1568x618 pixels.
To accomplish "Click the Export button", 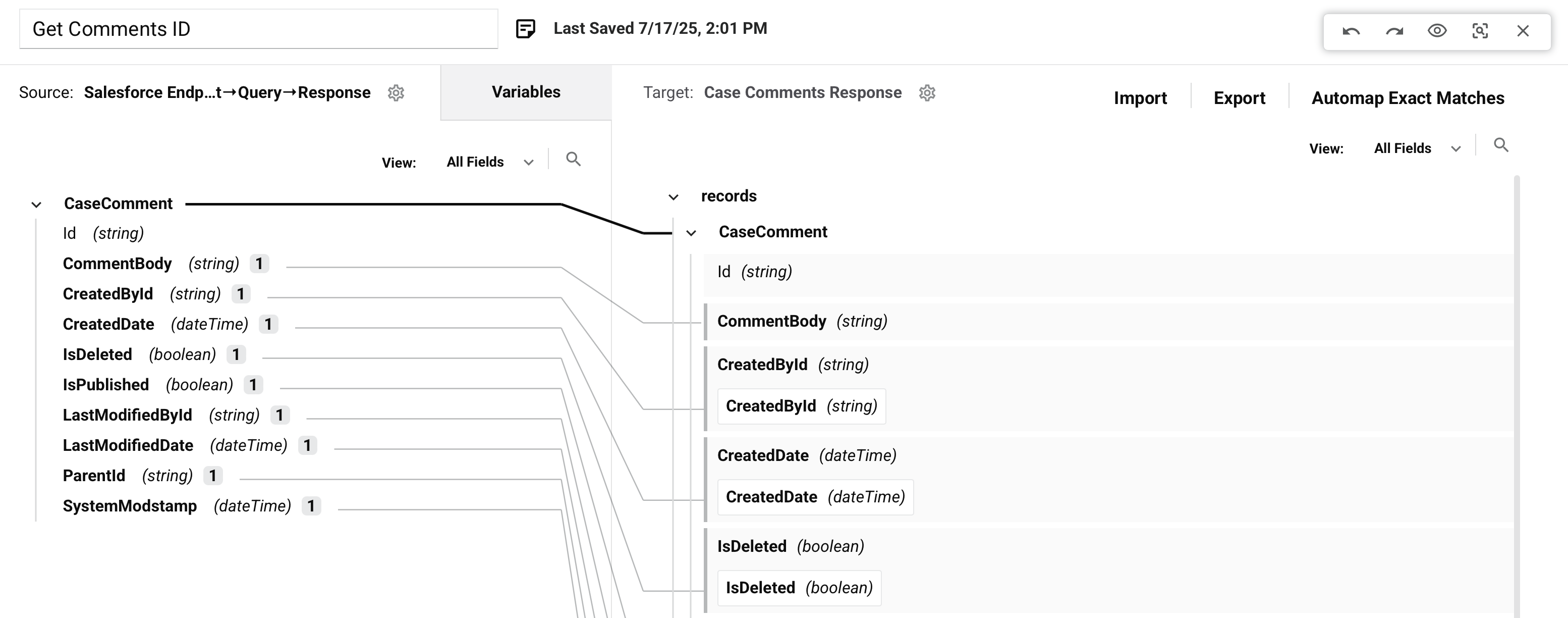I will 1239,98.
